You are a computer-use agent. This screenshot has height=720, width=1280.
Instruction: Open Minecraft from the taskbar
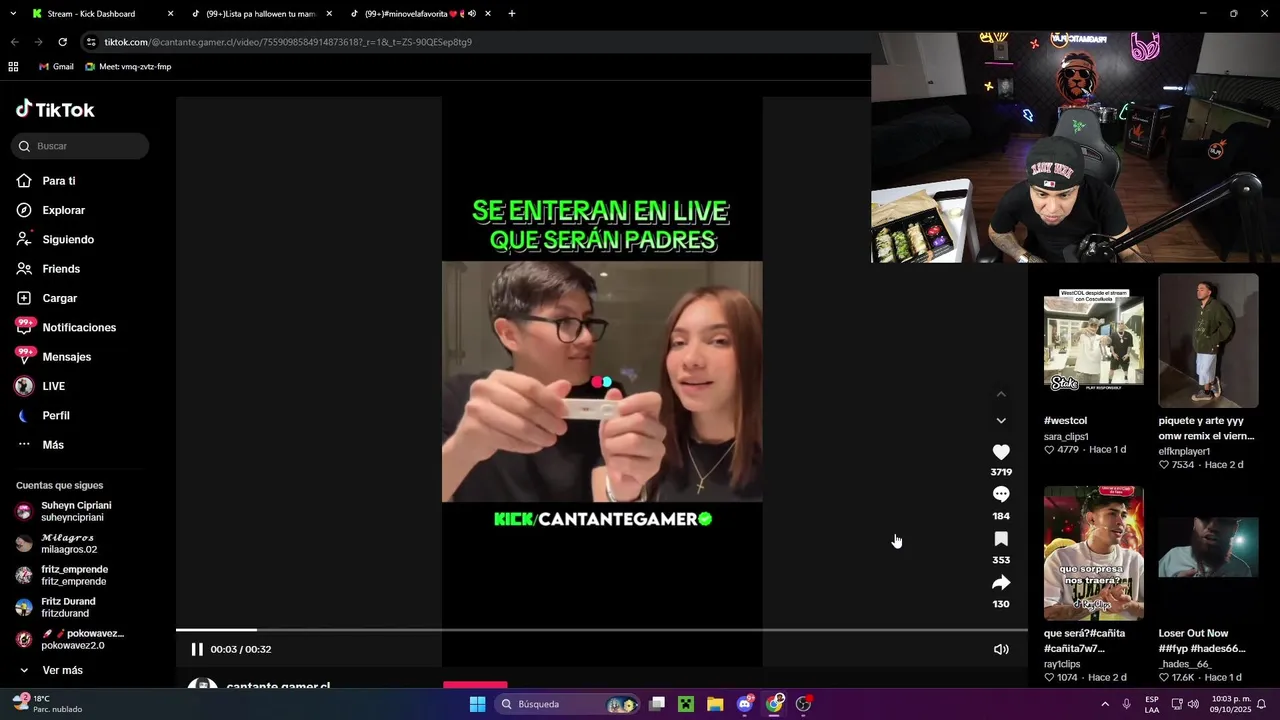pyautogui.click(x=686, y=704)
